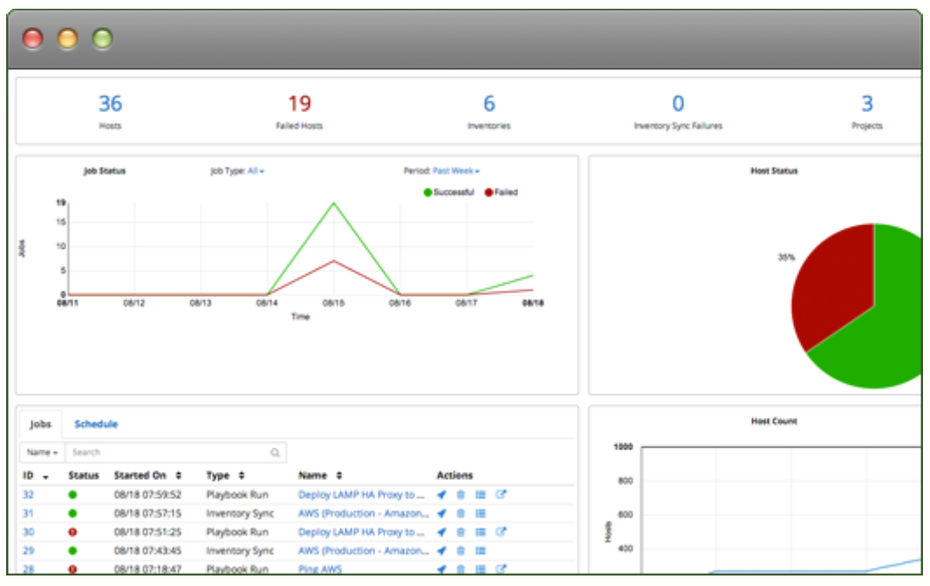The height and width of the screenshot is (586, 930).
Task: Relaunch job 32 with its rocket icon
Action: [x=441, y=495]
